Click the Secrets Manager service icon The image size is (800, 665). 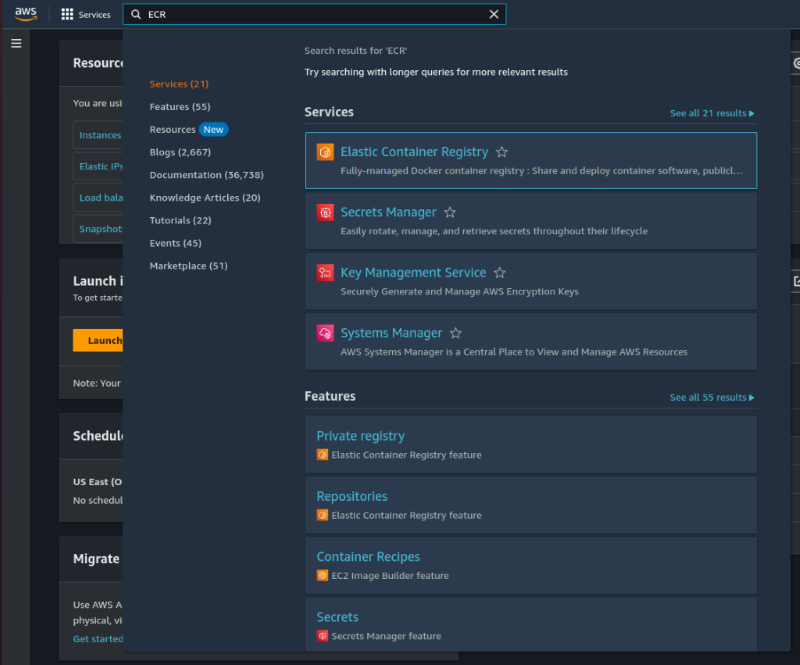click(324, 212)
